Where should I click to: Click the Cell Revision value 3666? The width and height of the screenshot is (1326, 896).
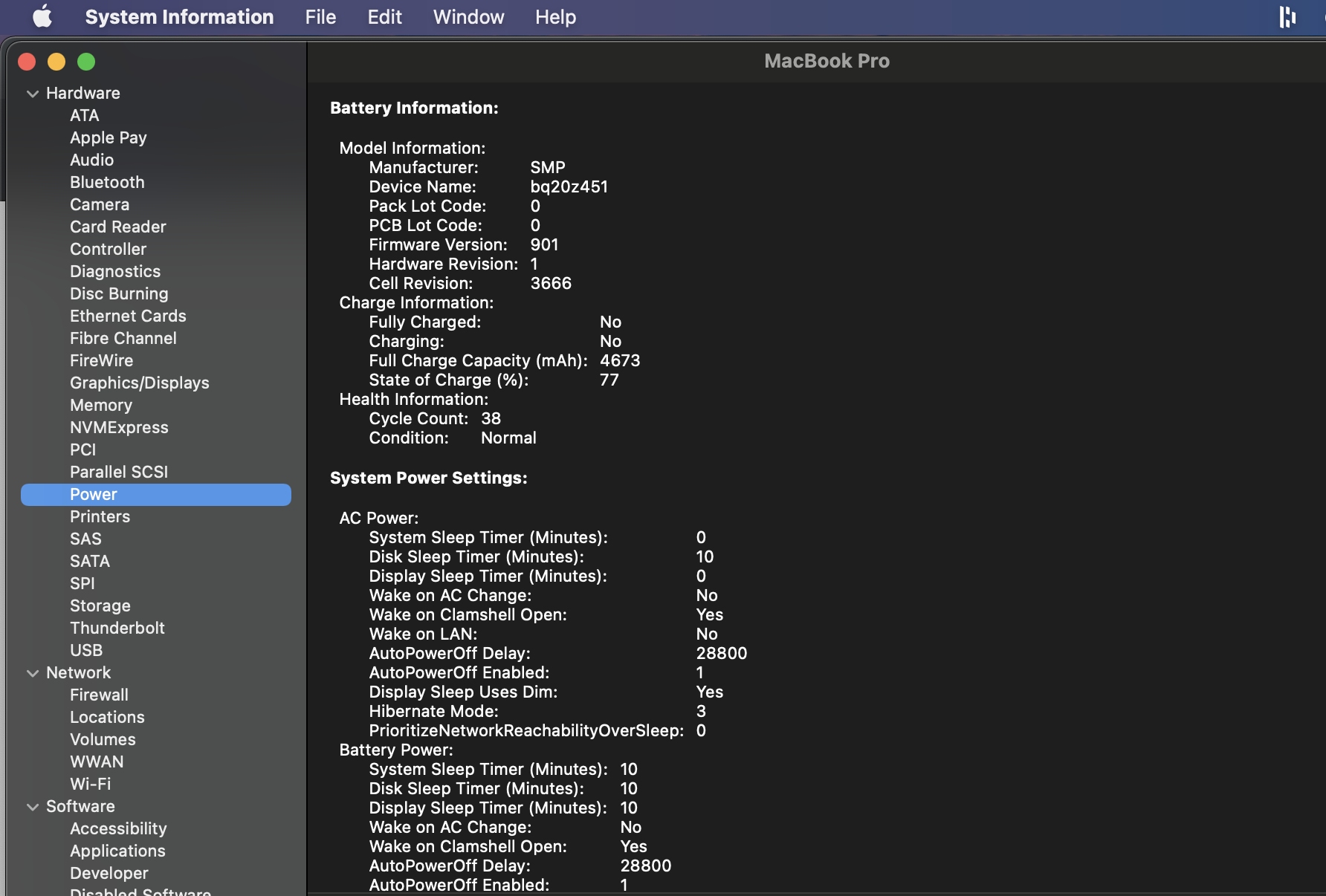551,283
